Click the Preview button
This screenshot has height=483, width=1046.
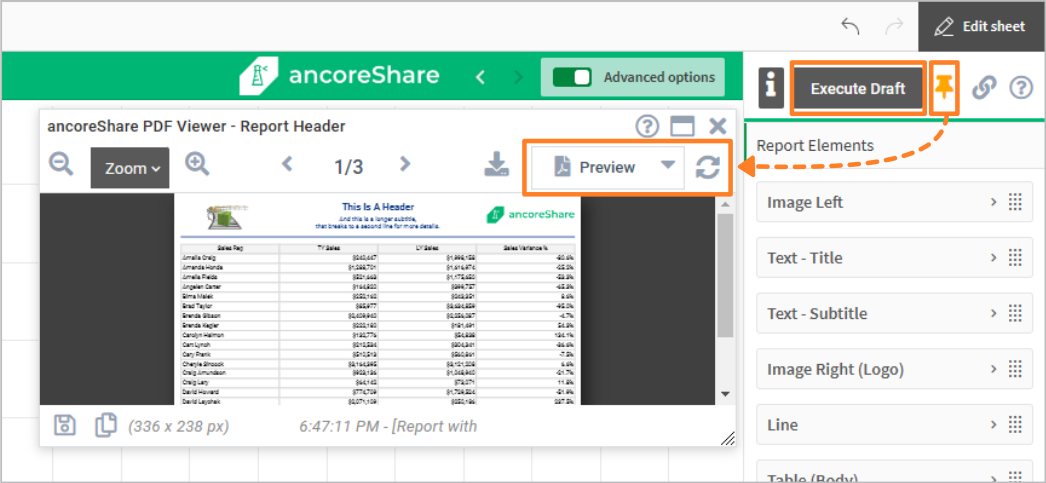pos(594,167)
